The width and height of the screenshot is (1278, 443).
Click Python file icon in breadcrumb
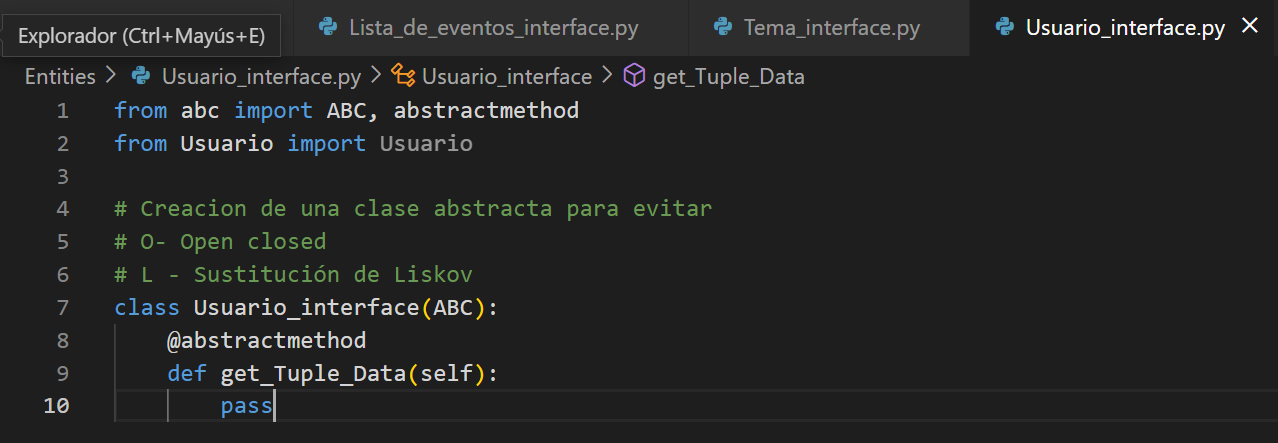[x=141, y=76]
